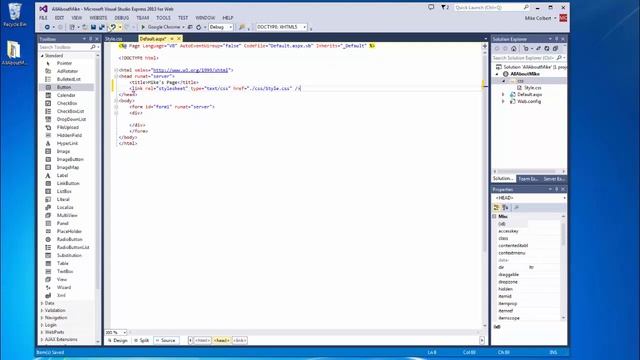Click the Property Pages wrench icon
The image size is (640, 360).
[516, 207]
